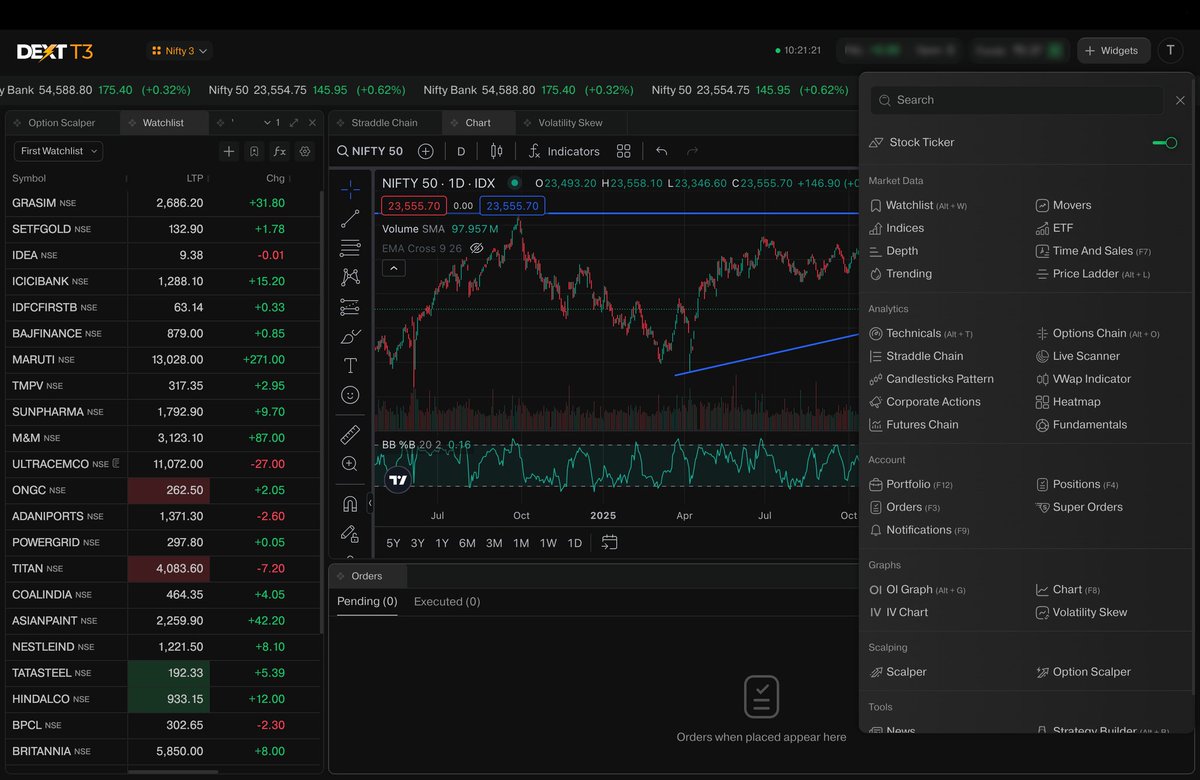Set chart range to 5Y

pos(393,543)
